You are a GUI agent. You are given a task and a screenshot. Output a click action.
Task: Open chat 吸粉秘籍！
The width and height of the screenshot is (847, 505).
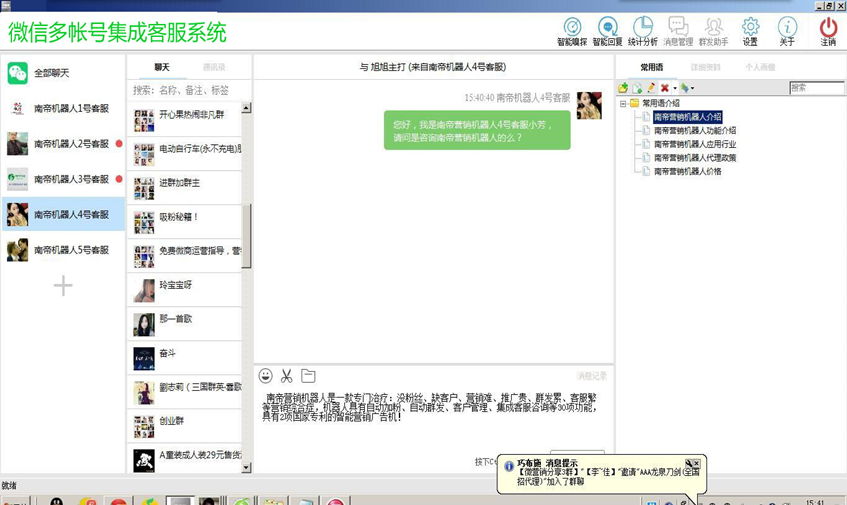coord(184,221)
